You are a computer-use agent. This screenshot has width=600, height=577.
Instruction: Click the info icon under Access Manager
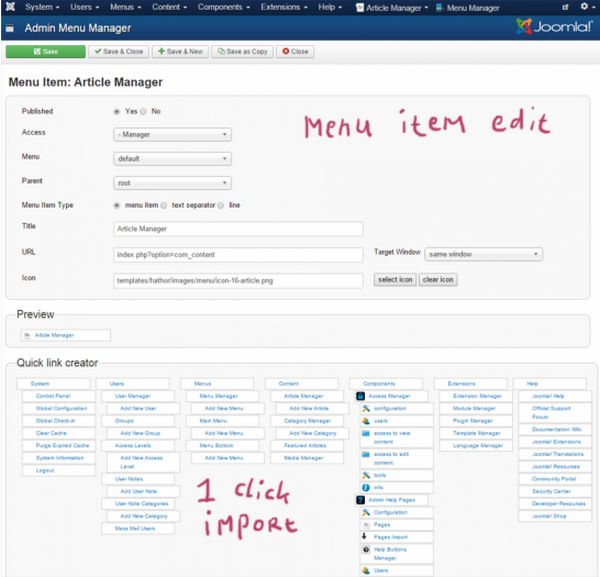click(x=366, y=487)
